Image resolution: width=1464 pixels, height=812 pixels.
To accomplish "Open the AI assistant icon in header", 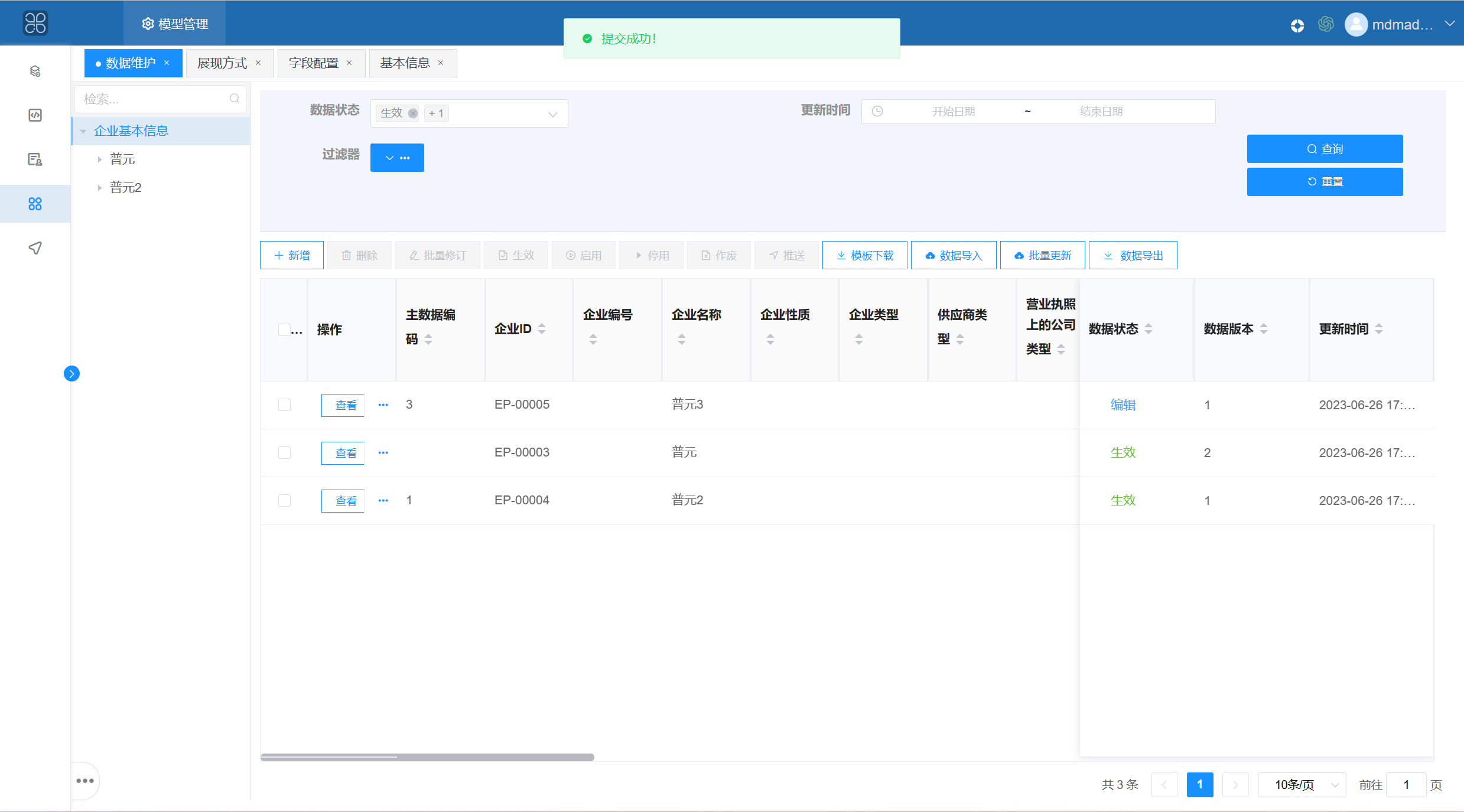I will (1326, 24).
